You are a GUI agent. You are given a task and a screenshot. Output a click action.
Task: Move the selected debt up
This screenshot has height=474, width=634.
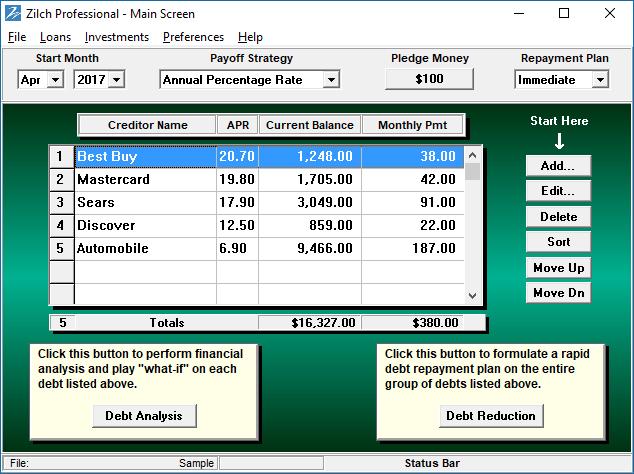coord(558,268)
